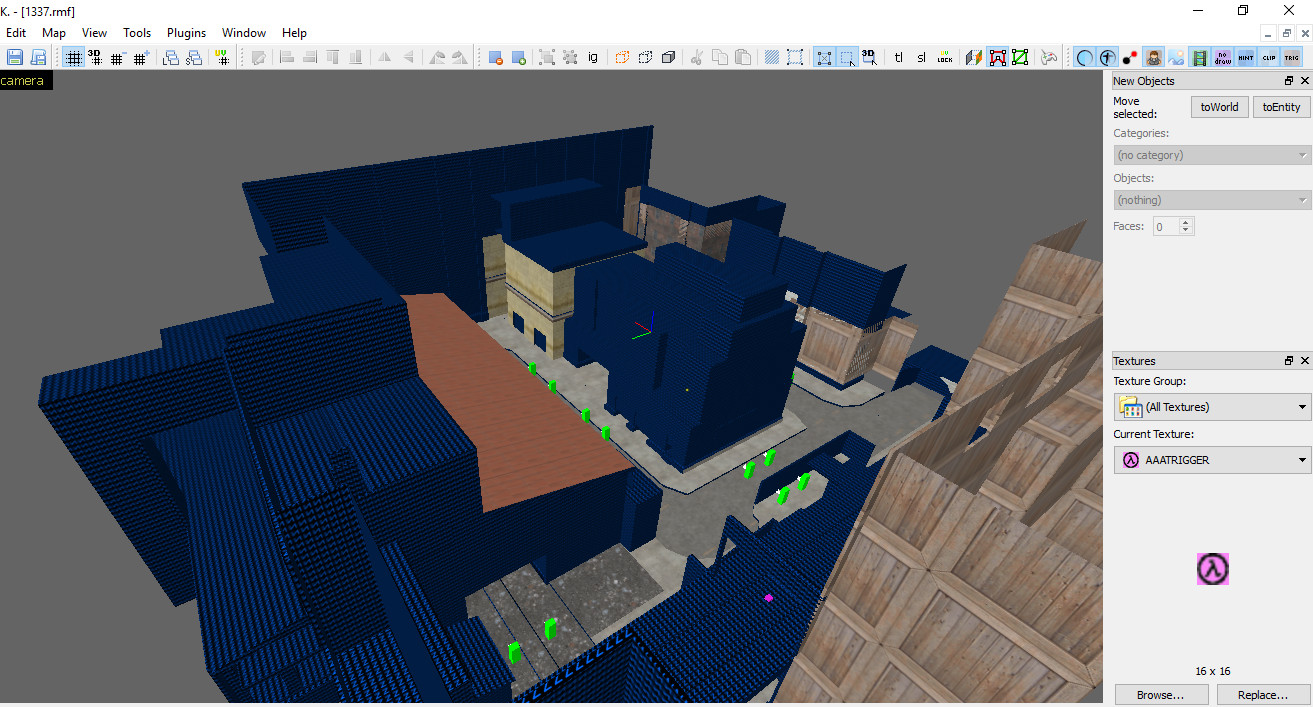Toggle the 3D grid display icon
The width and height of the screenshot is (1313, 707).
pos(96,57)
